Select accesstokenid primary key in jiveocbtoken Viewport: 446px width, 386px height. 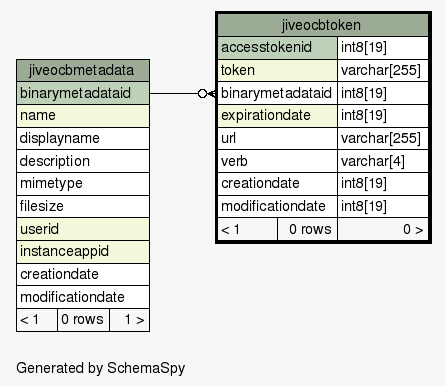point(277,48)
